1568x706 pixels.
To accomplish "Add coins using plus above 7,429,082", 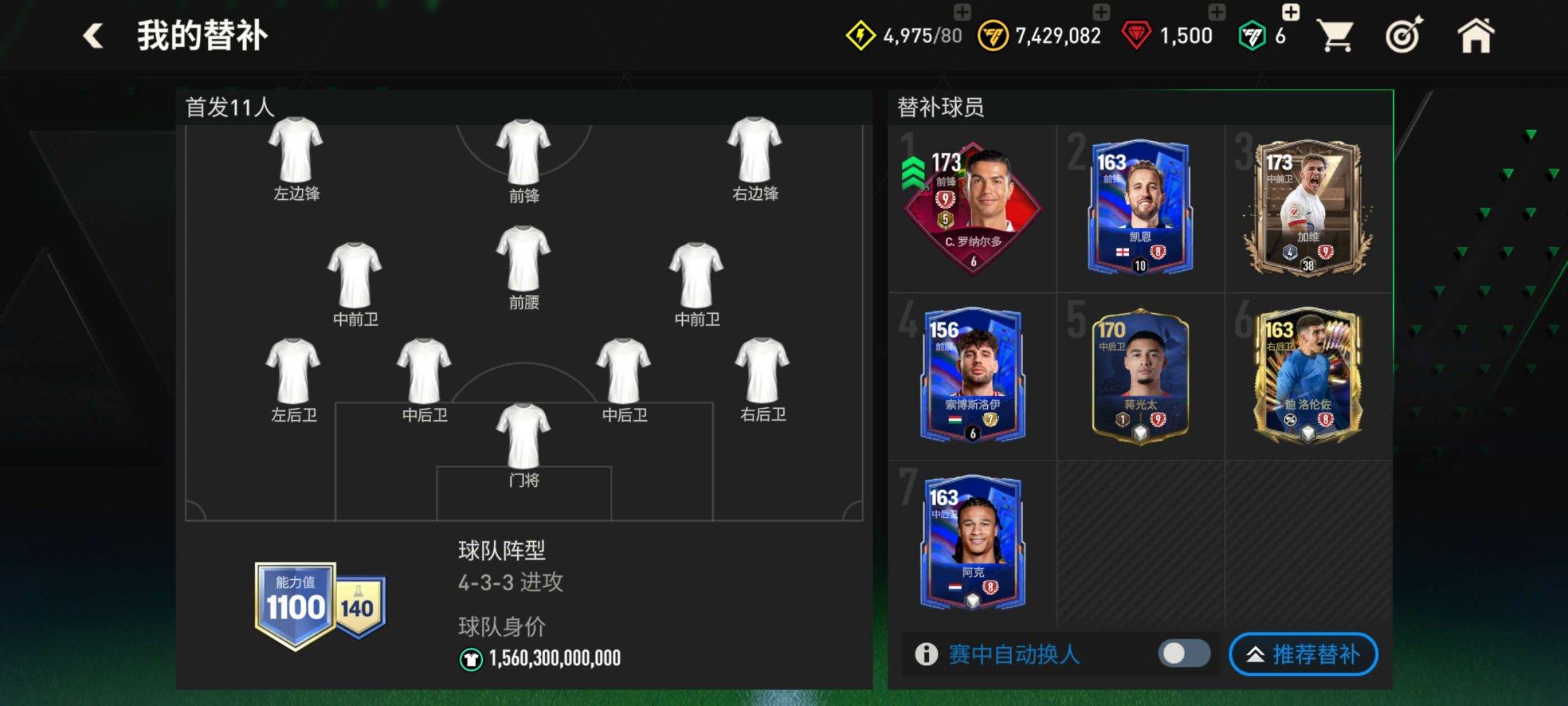I will coord(1101,11).
